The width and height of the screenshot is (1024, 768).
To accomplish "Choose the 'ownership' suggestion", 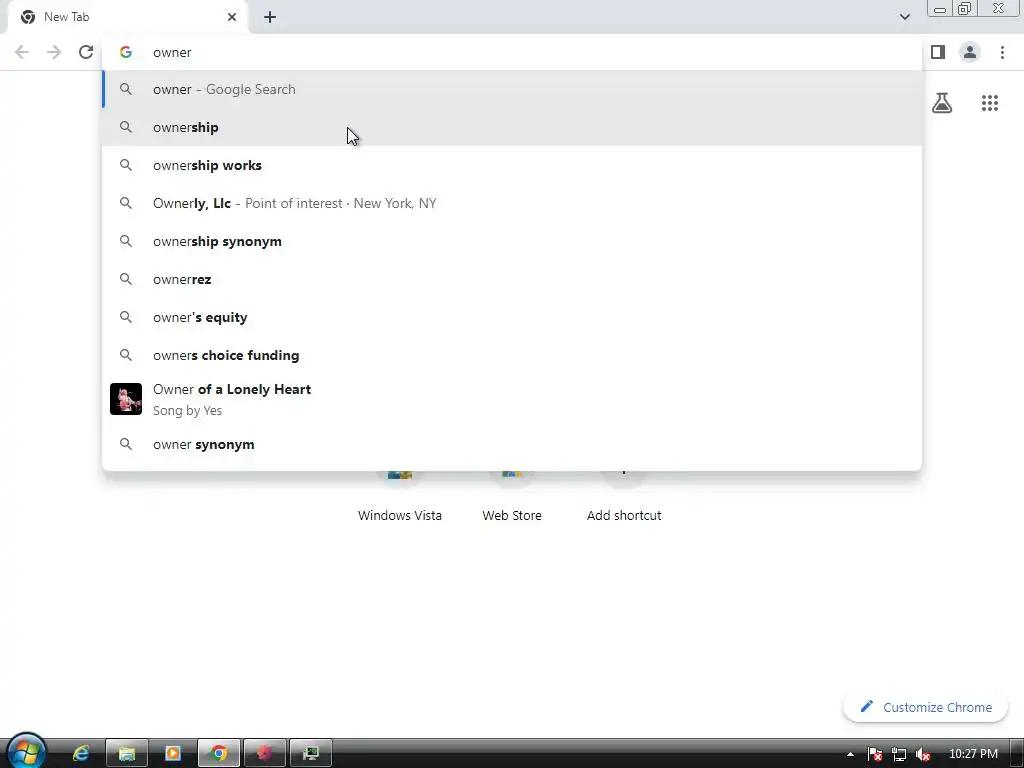I will tap(512, 127).
